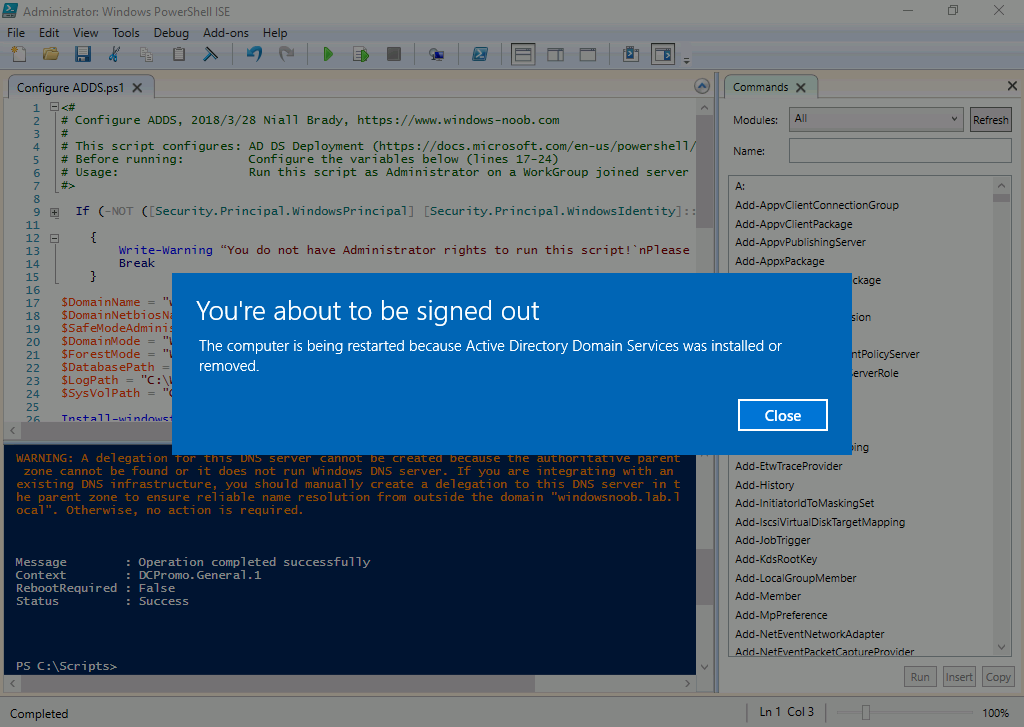Select Add-InitiatorIdToMaskingSet command

pos(804,504)
